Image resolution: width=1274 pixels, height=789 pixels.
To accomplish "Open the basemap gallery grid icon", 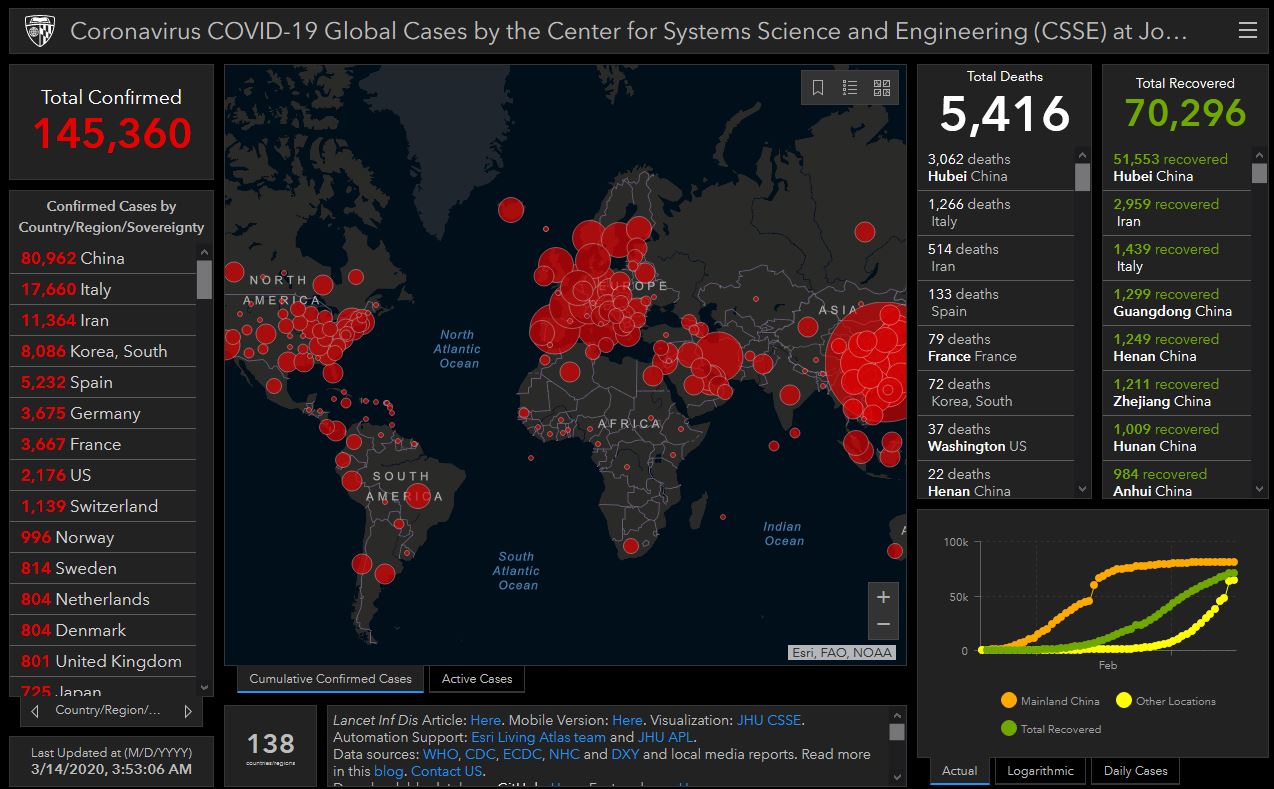I will pyautogui.click(x=882, y=88).
